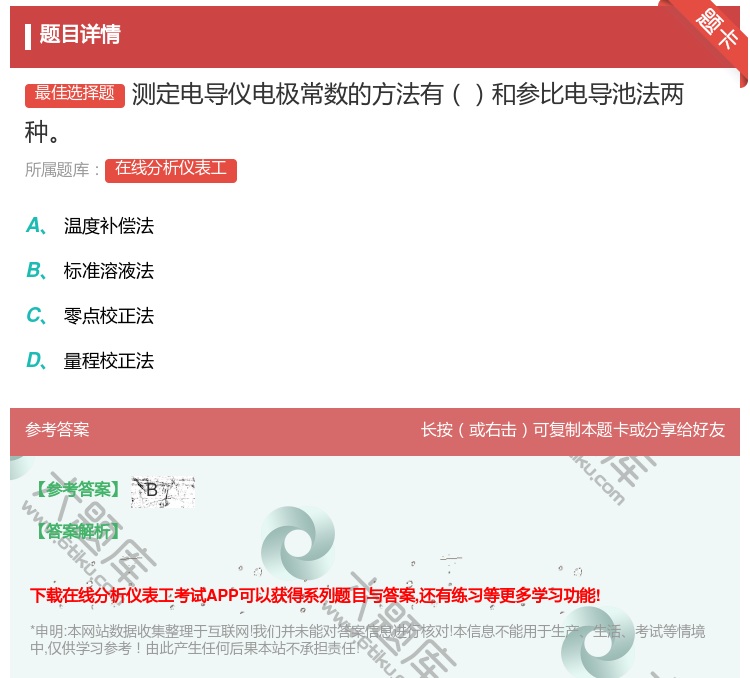Select option D 量程校正法
The height and width of the screenshot is (678, 750).
[x=90, y=361]
